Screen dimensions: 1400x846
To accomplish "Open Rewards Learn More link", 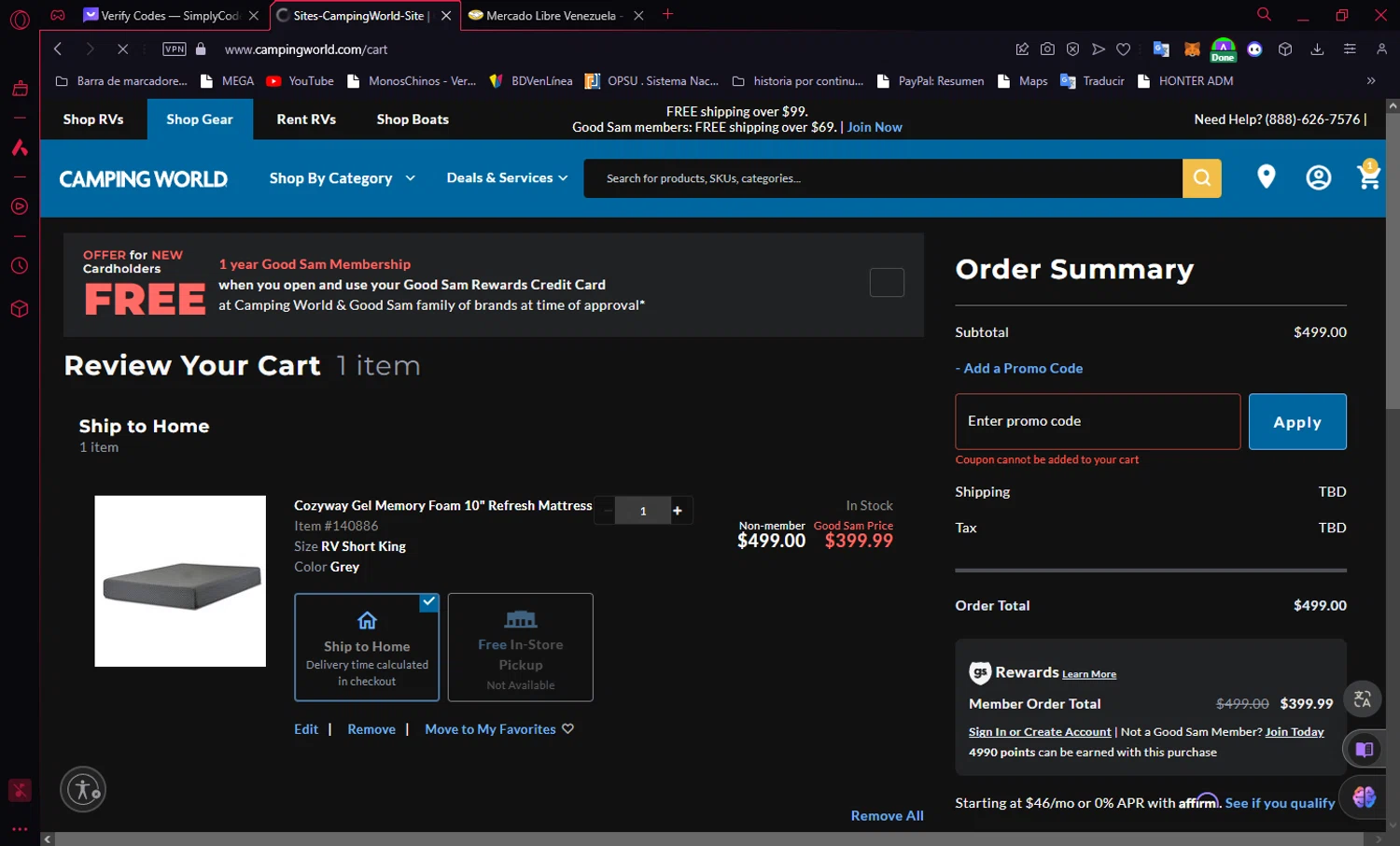I will [x=1089, y=674].
